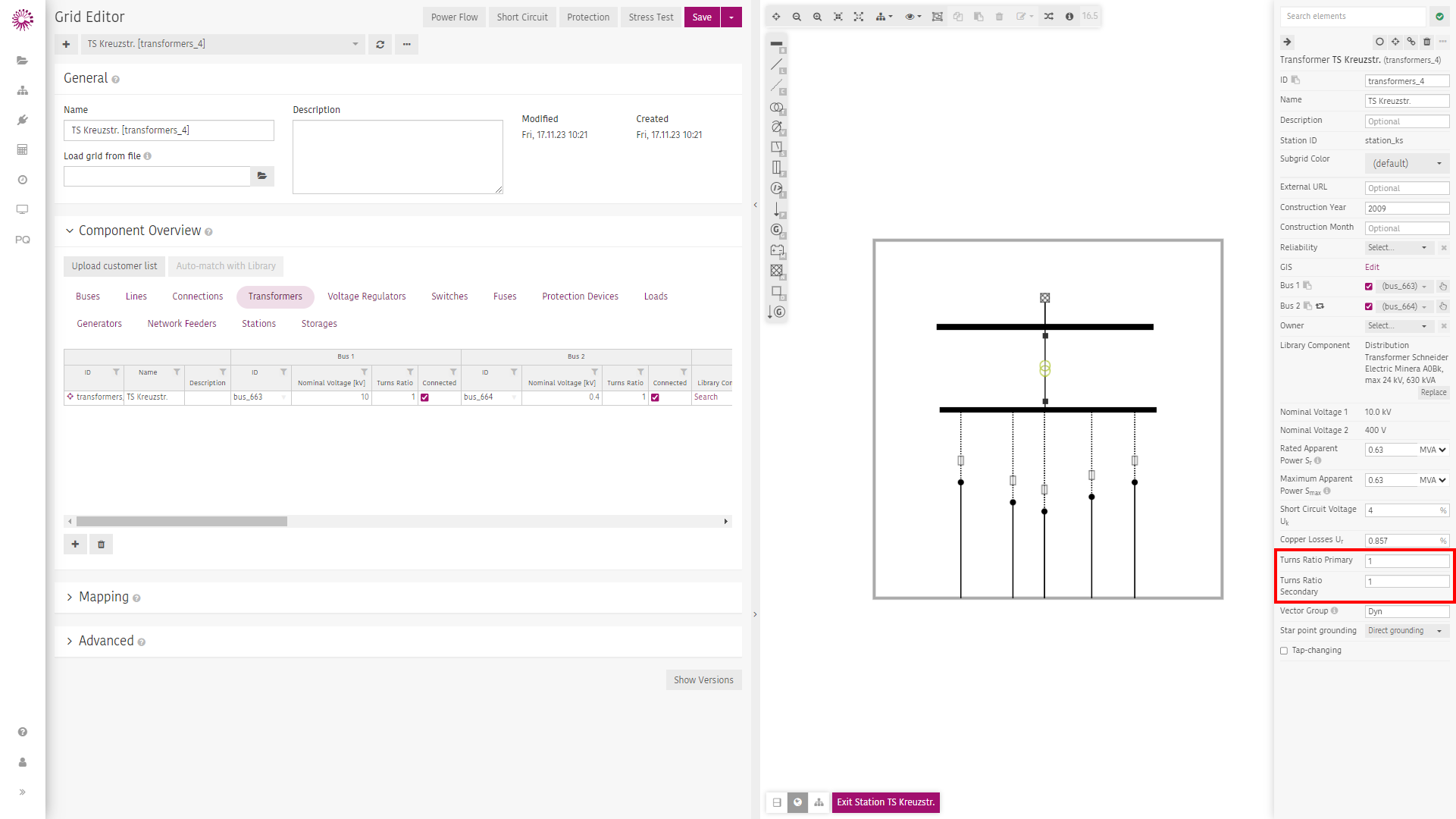The image size is (1456, 819).
Task: Uncheck Bus 2 checkbox in properties panel
Action: pos(1369,307)
